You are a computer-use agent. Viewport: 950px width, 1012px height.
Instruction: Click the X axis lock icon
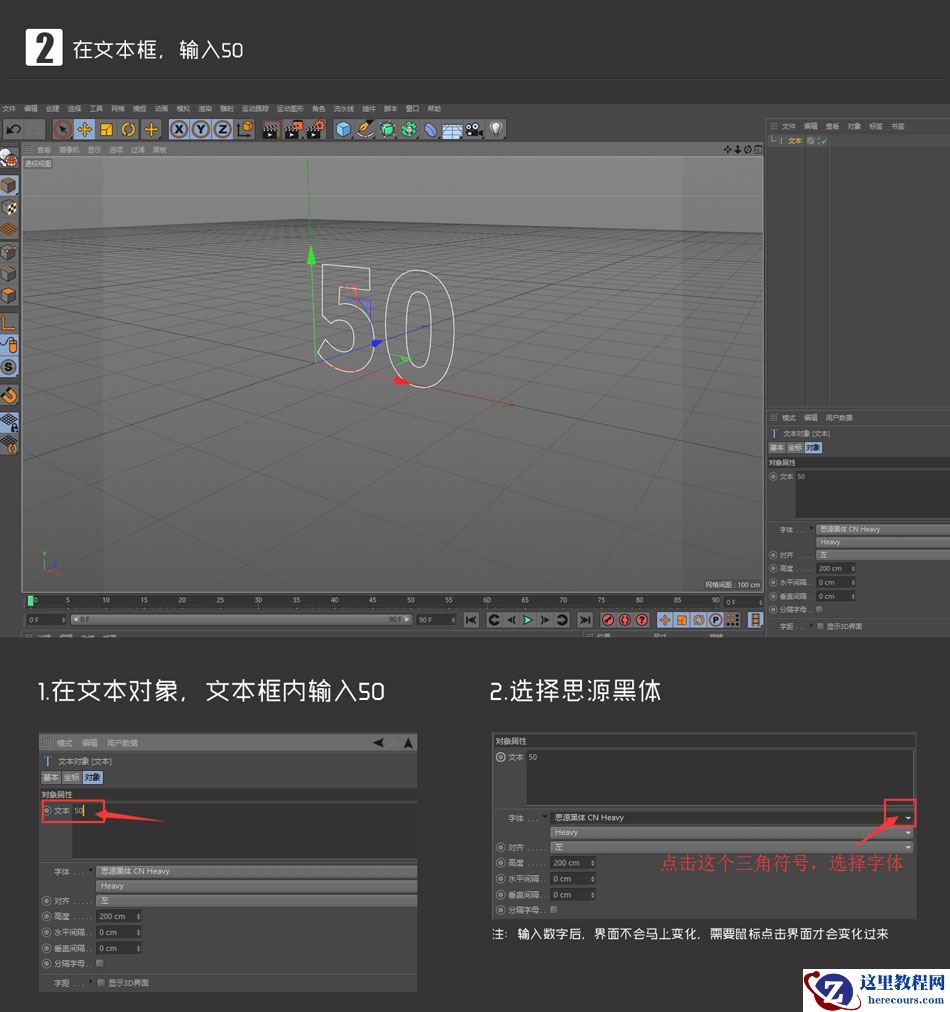click(x=178, y=129)
